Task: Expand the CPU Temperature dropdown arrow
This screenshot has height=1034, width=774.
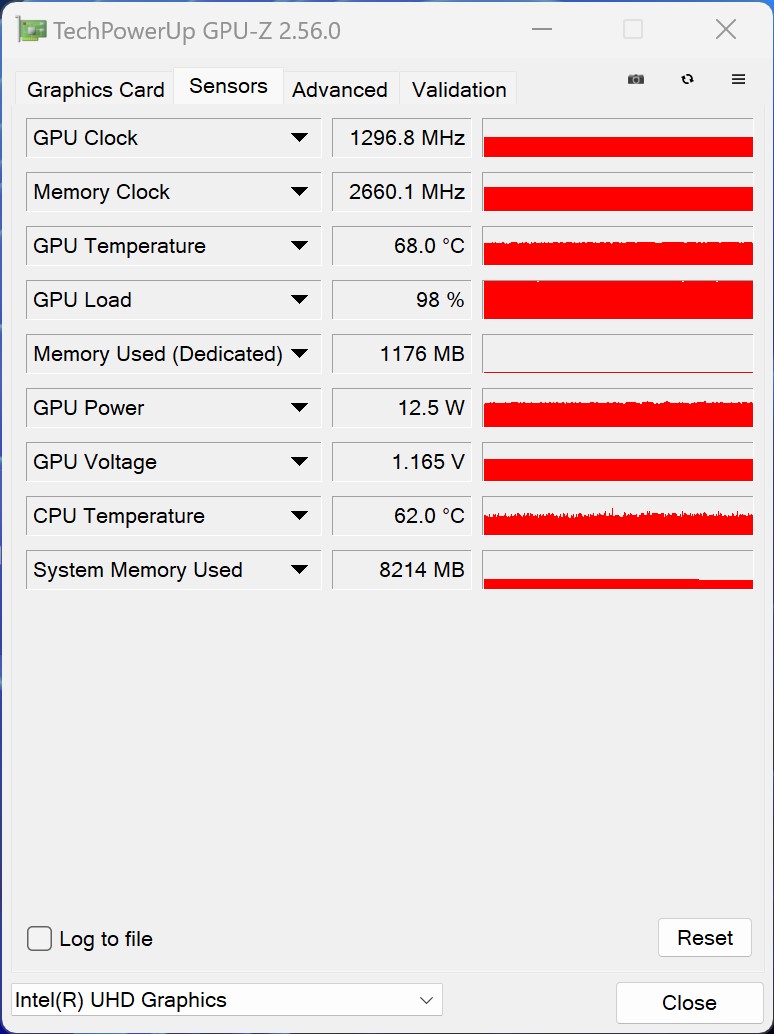Action: [299, 516]
